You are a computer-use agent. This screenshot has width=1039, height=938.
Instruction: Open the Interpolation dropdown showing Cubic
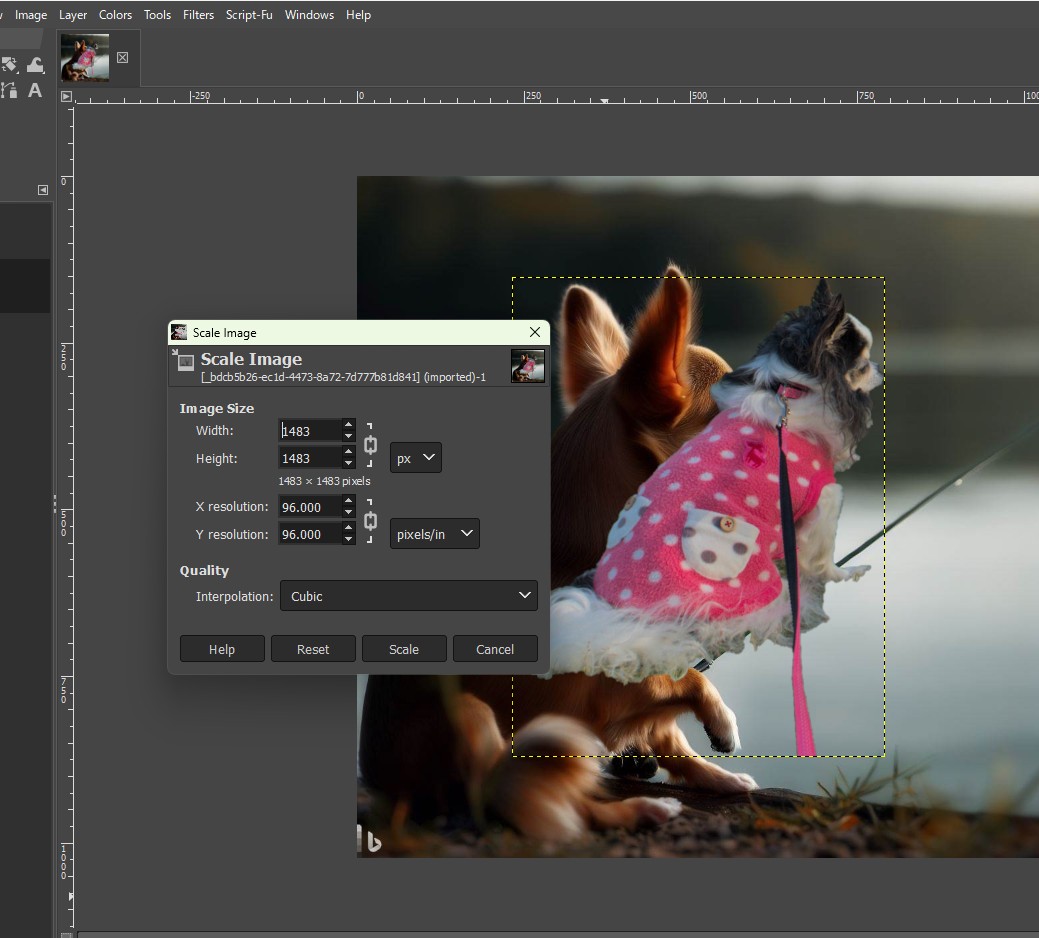(x=408, y=596)
